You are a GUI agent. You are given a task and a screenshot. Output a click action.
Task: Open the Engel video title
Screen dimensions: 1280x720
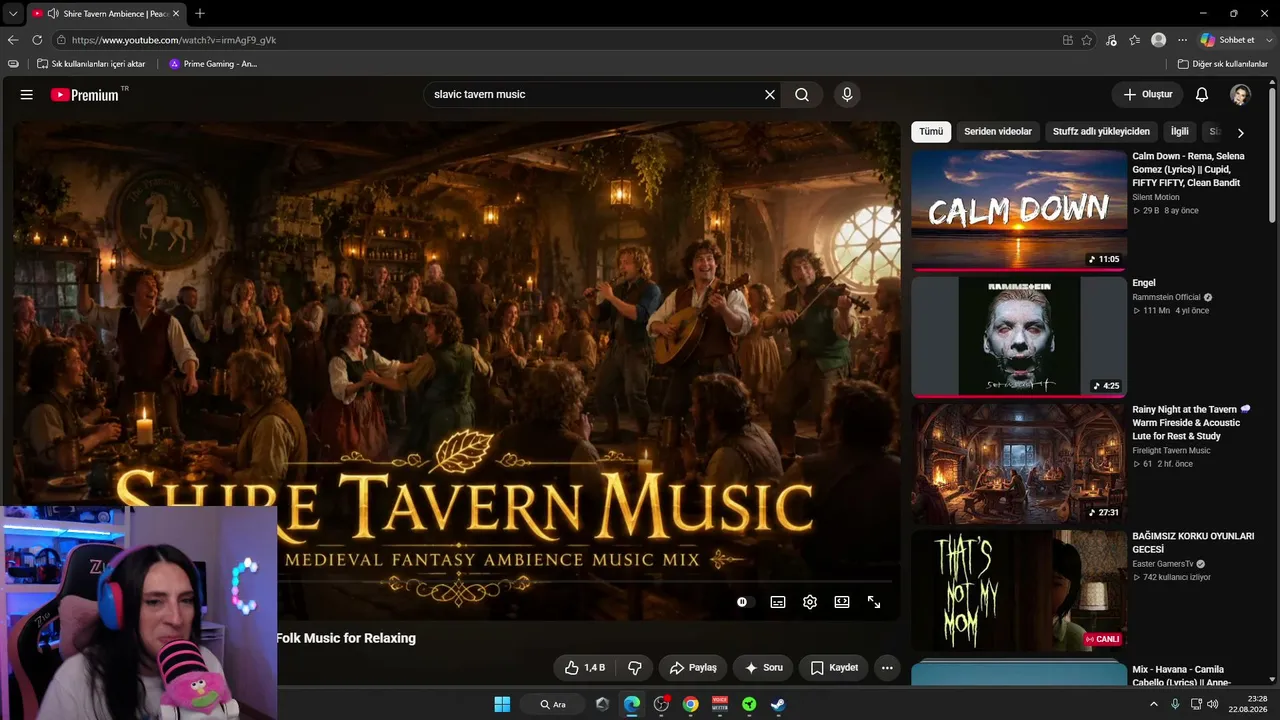click(x=1144, y=283)
